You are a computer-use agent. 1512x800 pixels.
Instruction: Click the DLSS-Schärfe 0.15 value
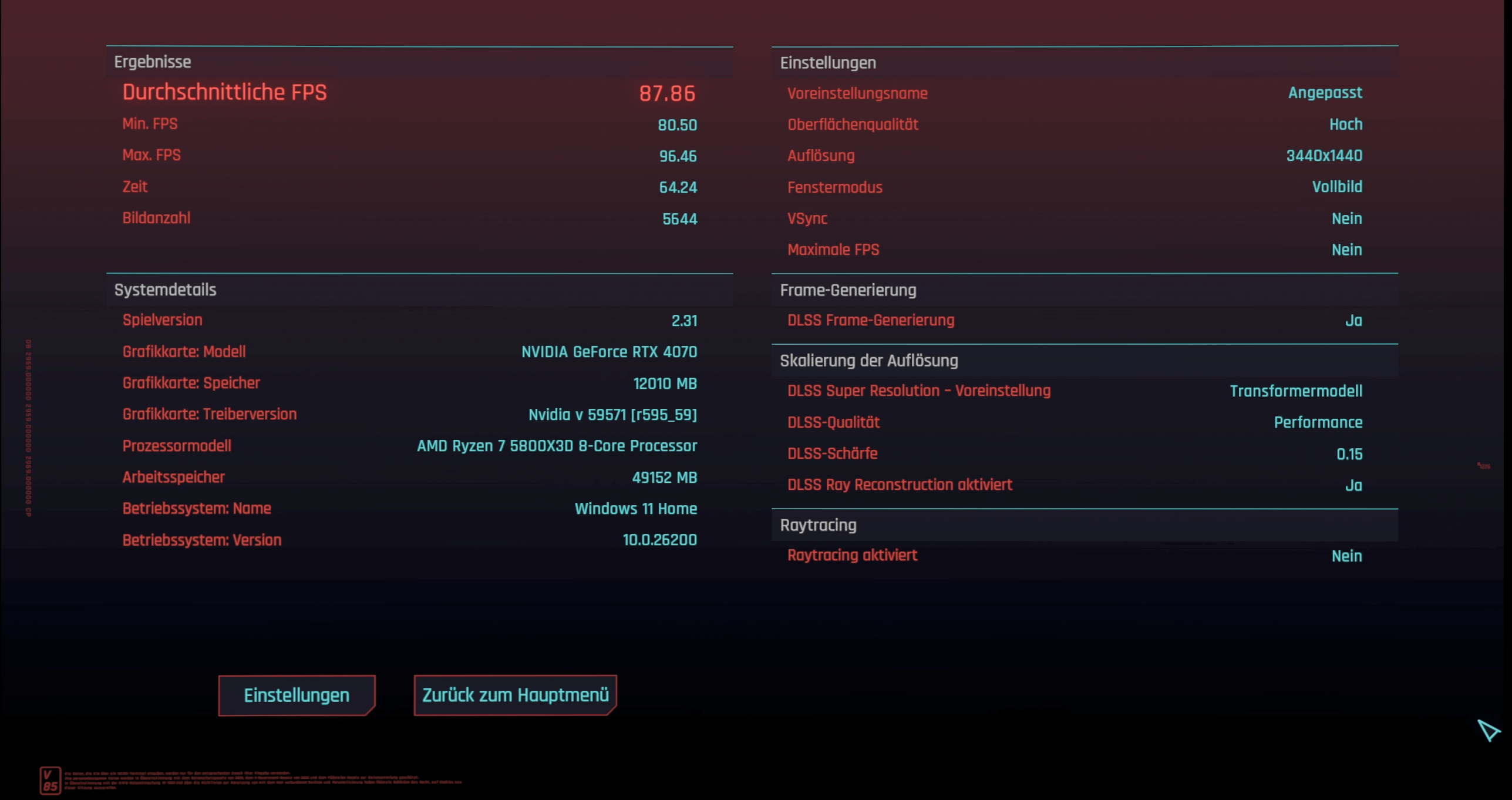point(1349,454)
